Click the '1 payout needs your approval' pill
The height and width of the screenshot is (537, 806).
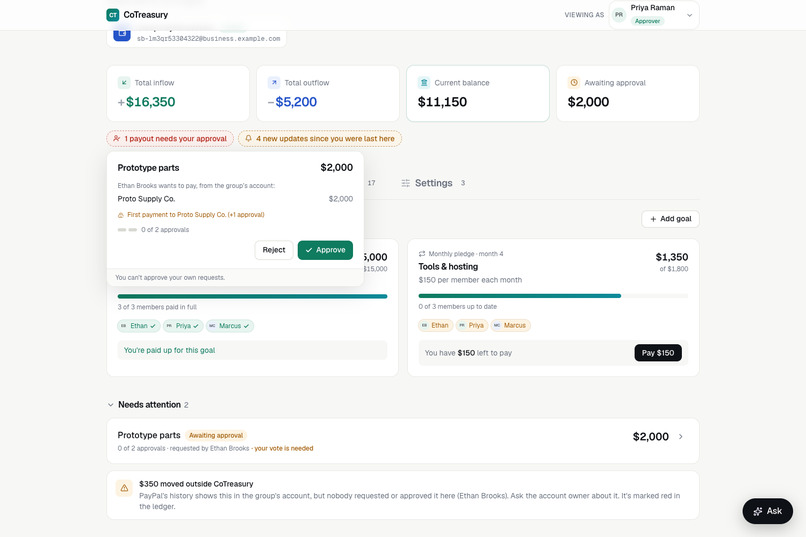[x=170, y=139]
